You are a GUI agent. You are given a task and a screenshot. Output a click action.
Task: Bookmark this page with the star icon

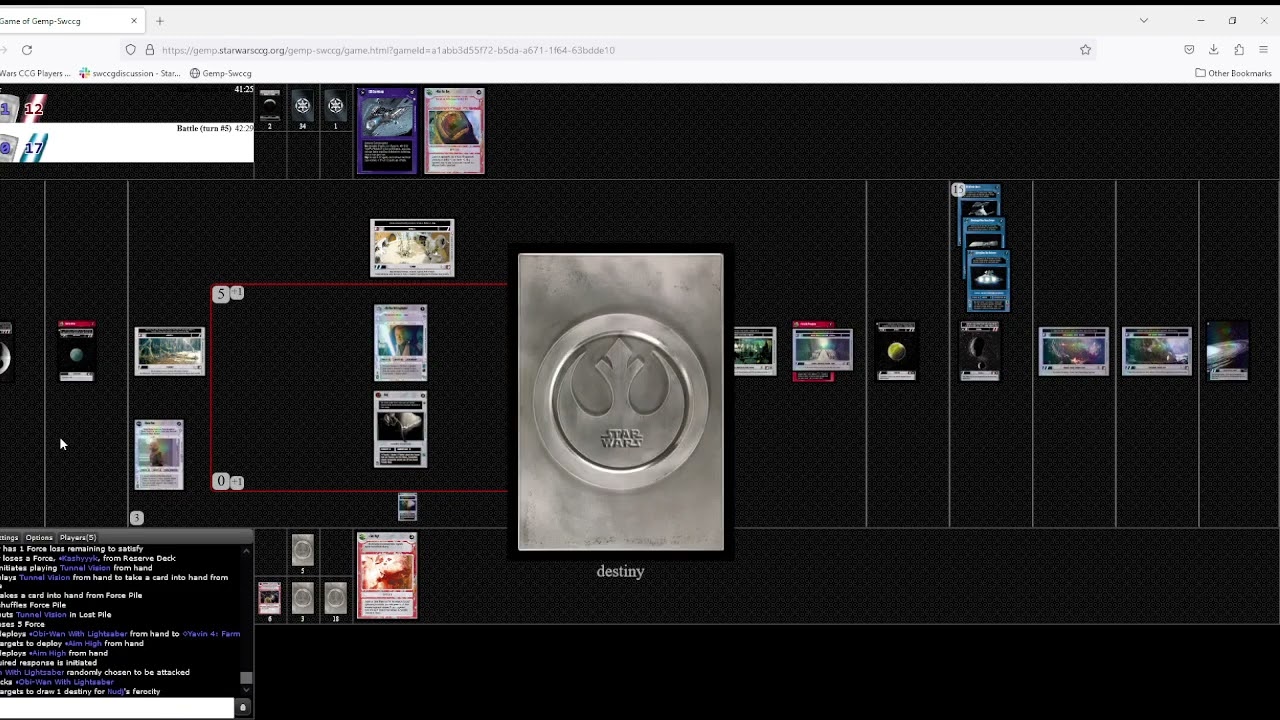coord(1085,50)
